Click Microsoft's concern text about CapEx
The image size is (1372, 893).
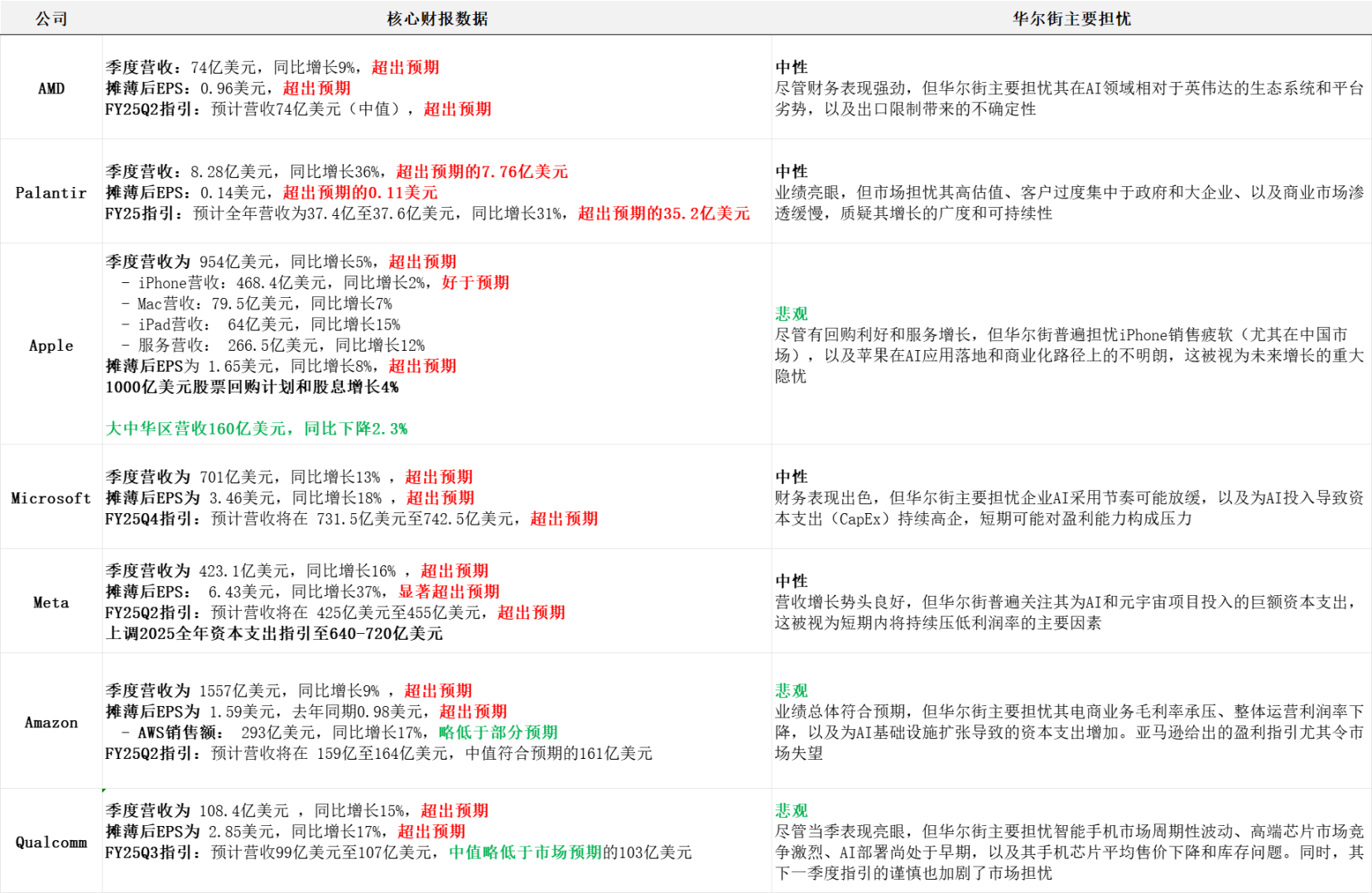(x=1070, y=508)
